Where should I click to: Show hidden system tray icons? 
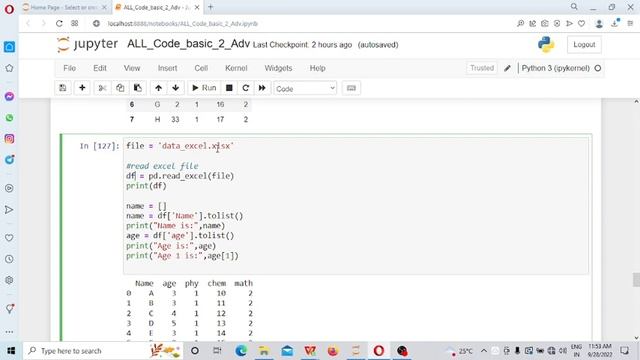(484, 351)
